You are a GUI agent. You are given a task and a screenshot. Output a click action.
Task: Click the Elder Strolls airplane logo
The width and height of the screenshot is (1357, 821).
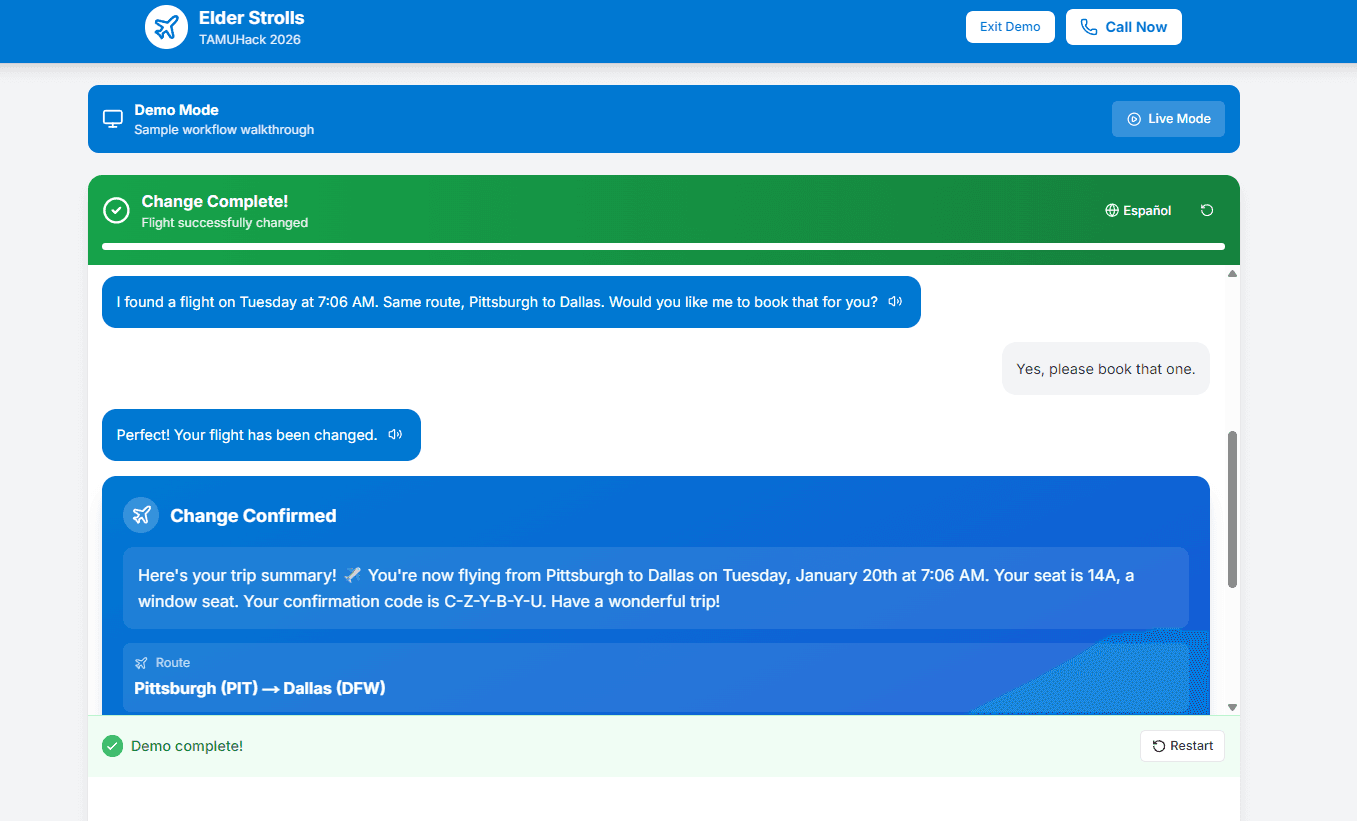coord(167,27)
